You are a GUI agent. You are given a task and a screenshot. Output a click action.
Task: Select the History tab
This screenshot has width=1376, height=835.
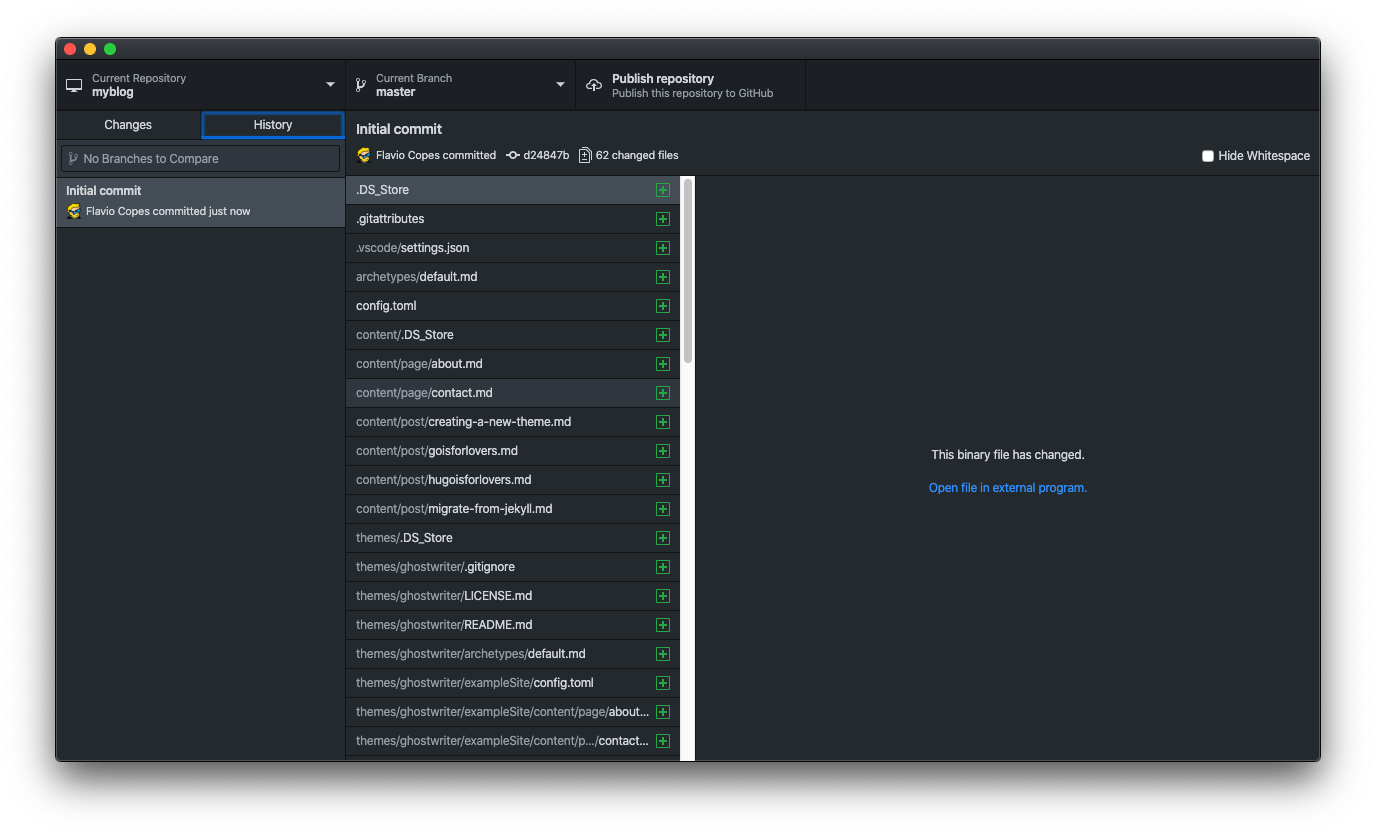point(273,125)
